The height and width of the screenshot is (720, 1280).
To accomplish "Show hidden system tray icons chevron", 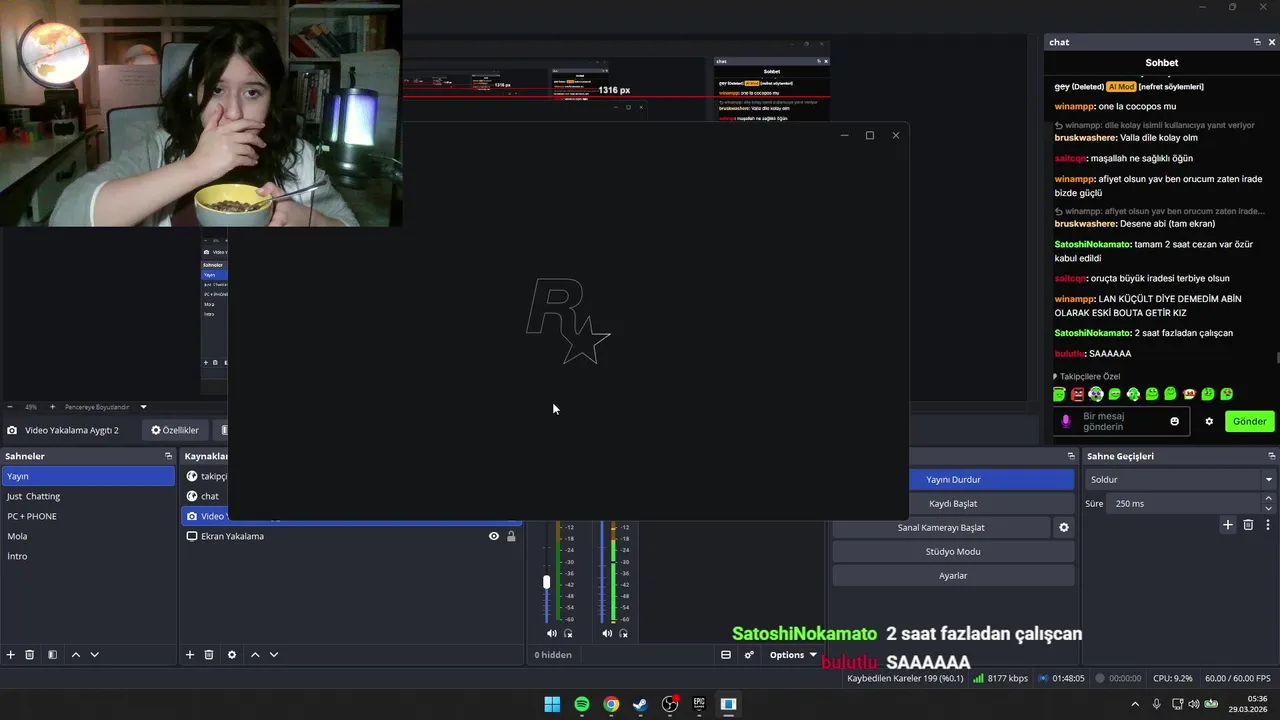I will coord(1134,704).
